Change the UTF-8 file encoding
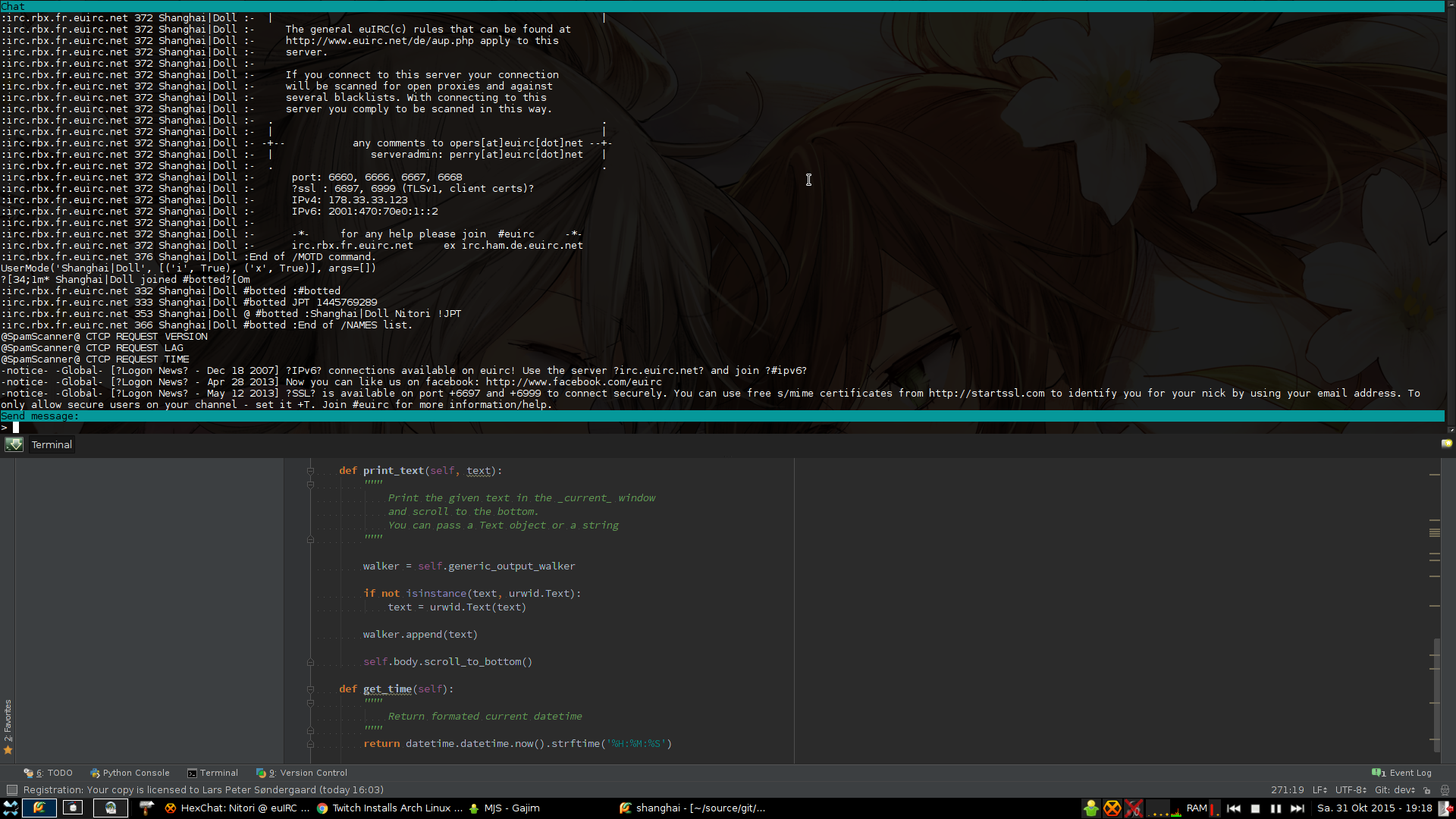 point(1350,789)
